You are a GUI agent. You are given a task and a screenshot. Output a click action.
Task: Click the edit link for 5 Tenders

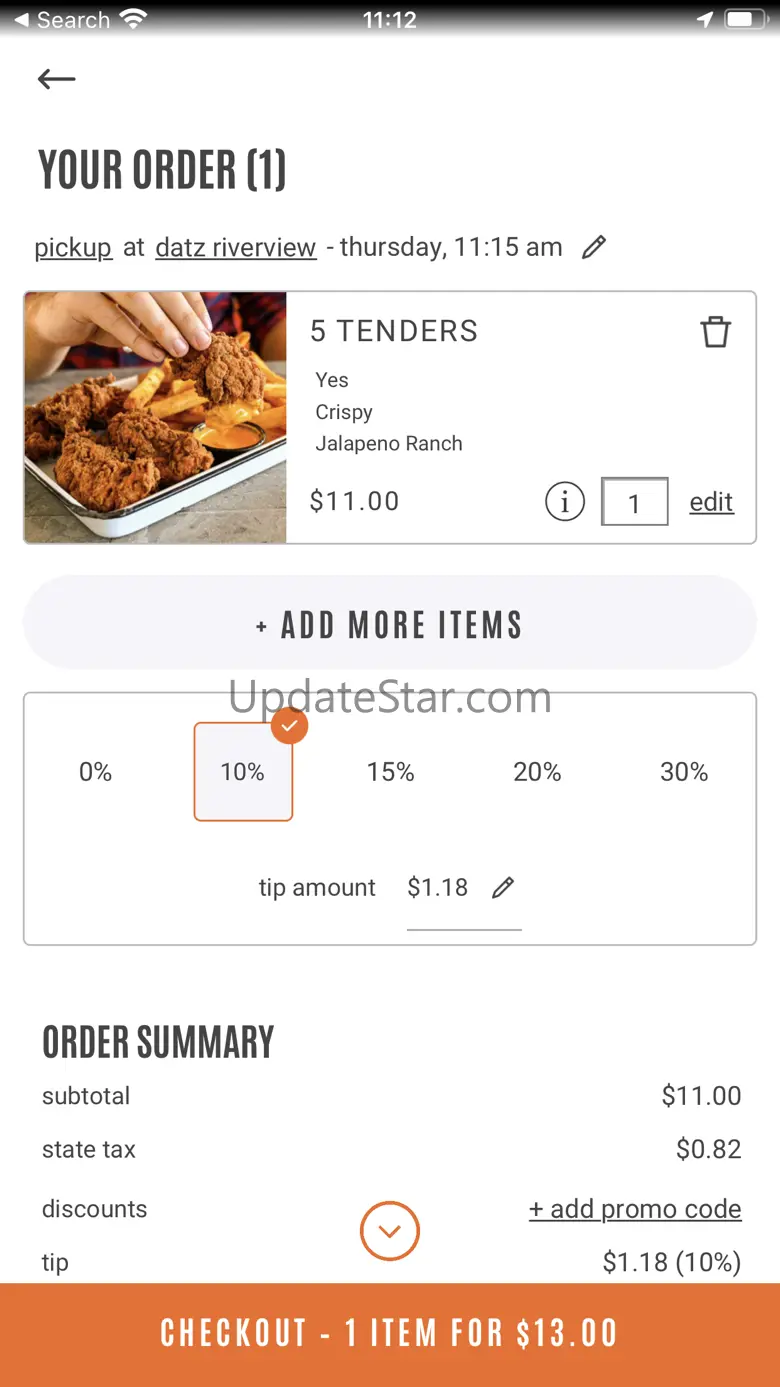pyautogui.click(x=711, y=502)
